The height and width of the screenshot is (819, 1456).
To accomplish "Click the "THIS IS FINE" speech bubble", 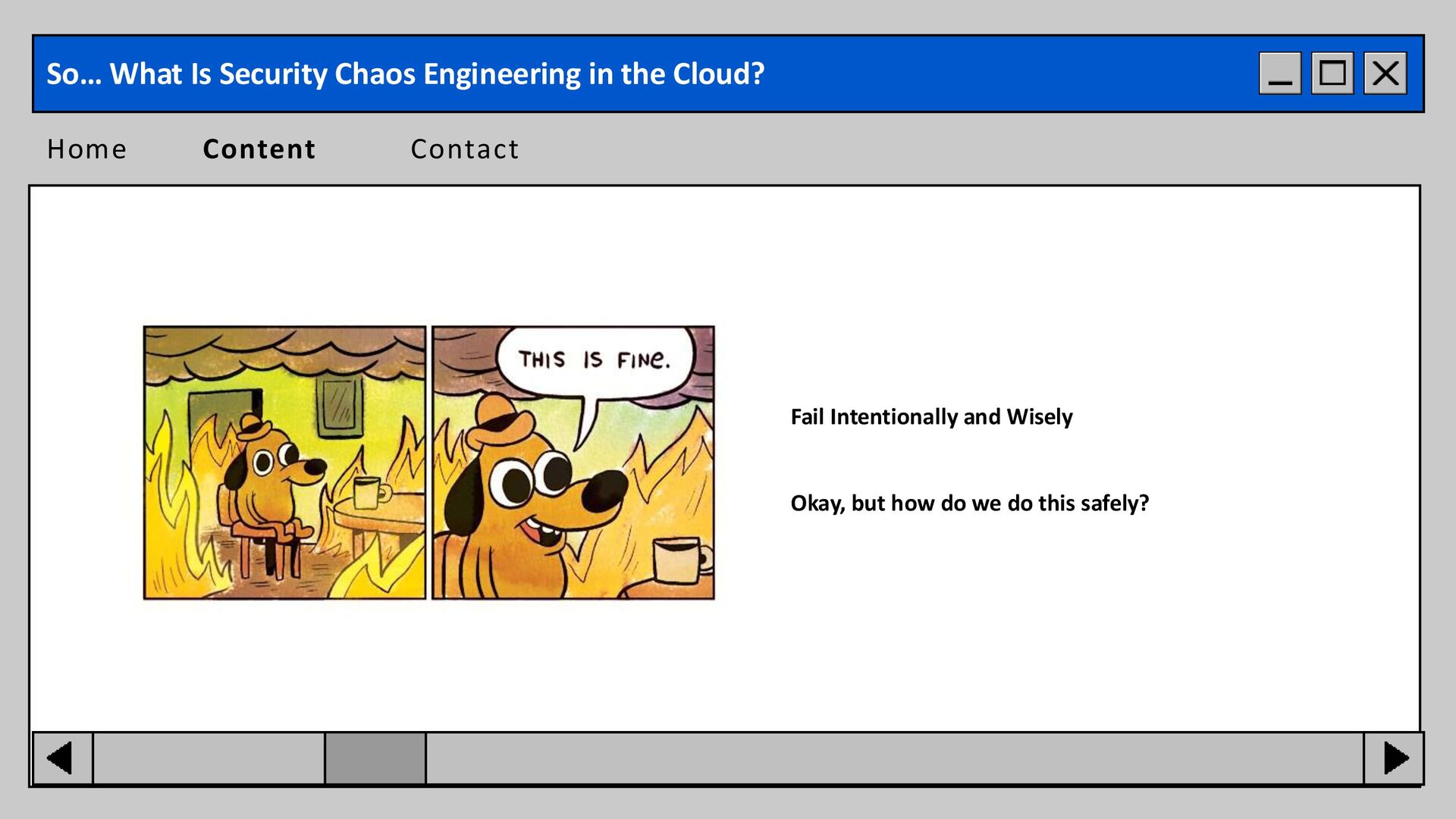I will pos(595,359).
